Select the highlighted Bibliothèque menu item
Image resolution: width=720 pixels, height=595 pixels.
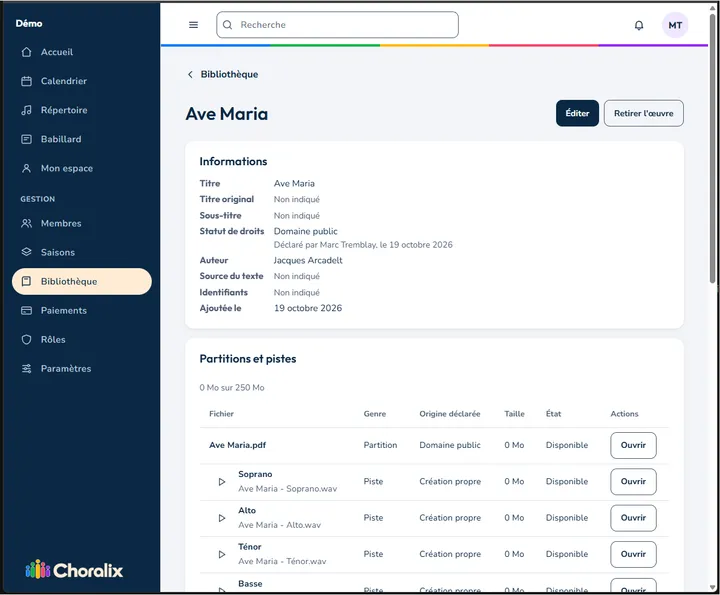[x=83, y=281]
